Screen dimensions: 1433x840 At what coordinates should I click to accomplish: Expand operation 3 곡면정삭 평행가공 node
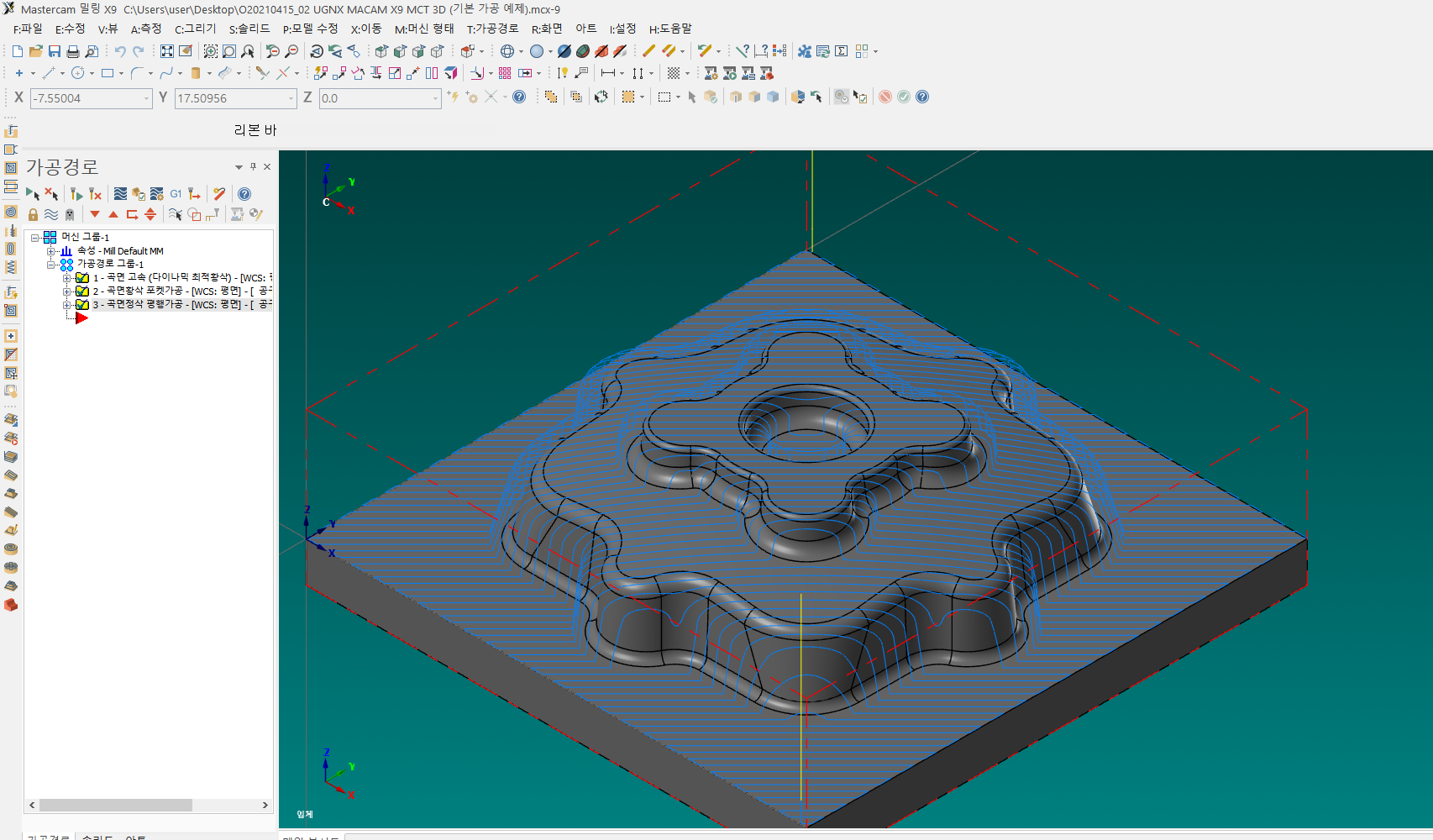(67, 305)
